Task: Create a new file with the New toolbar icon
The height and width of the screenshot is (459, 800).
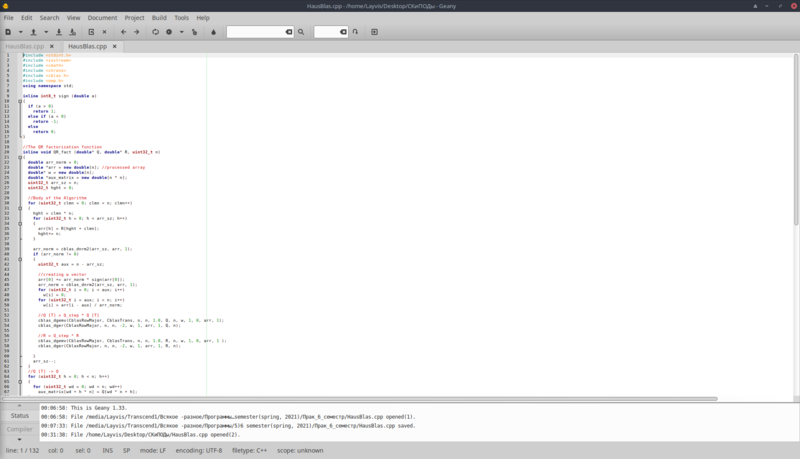Action: pyautogui.click(x=8, y=32)
